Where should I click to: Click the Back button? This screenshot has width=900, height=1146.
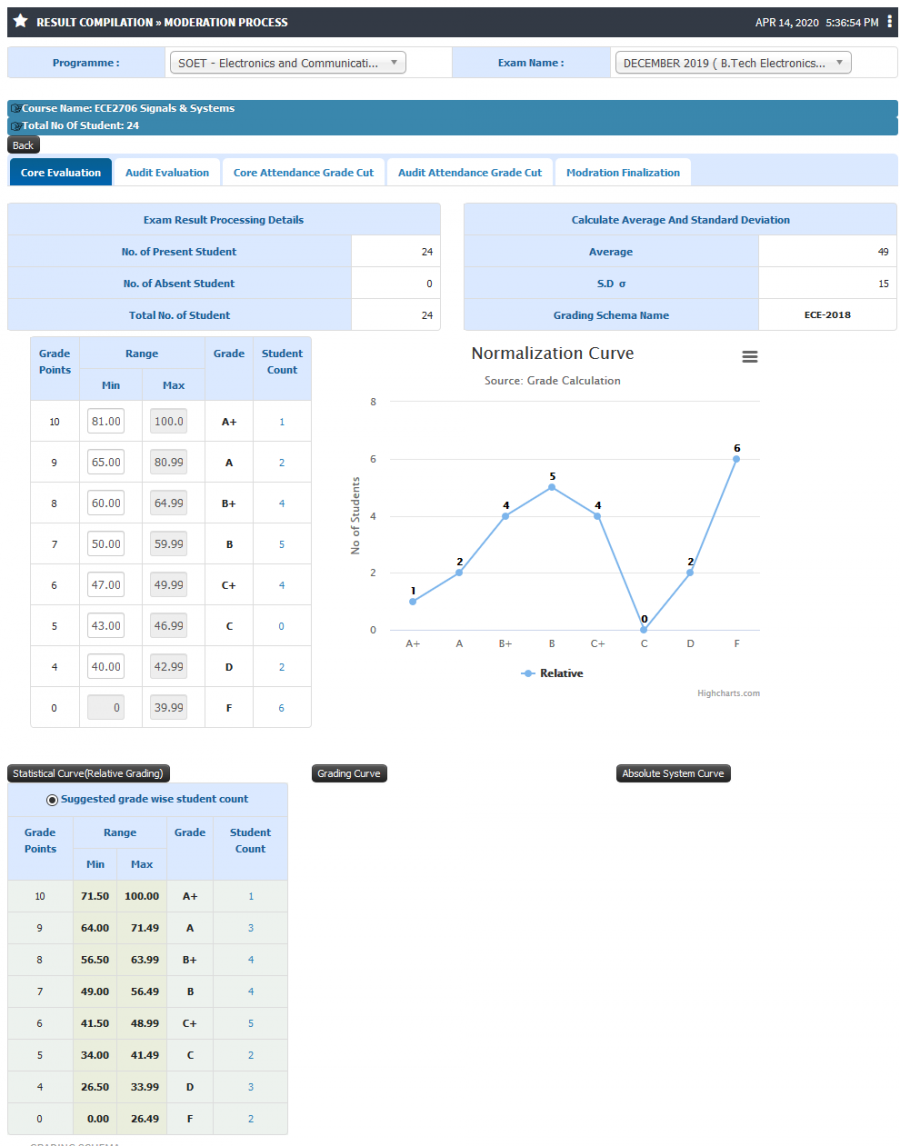[x=23, y=145]
